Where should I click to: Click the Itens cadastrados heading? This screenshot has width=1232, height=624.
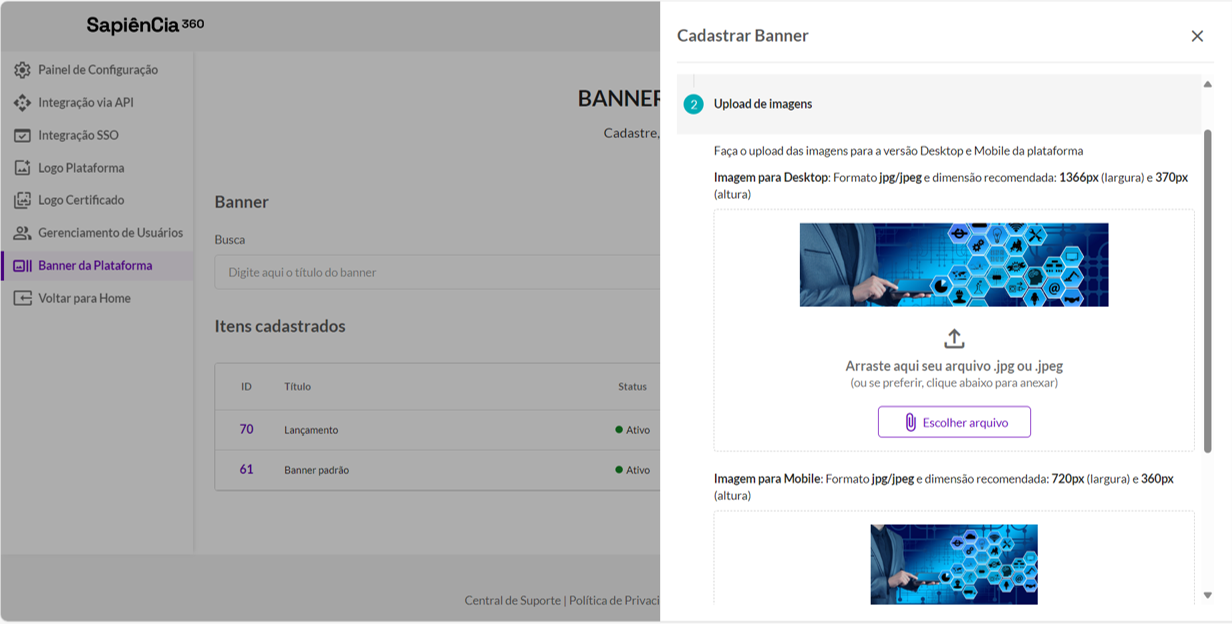click(280, 326)
